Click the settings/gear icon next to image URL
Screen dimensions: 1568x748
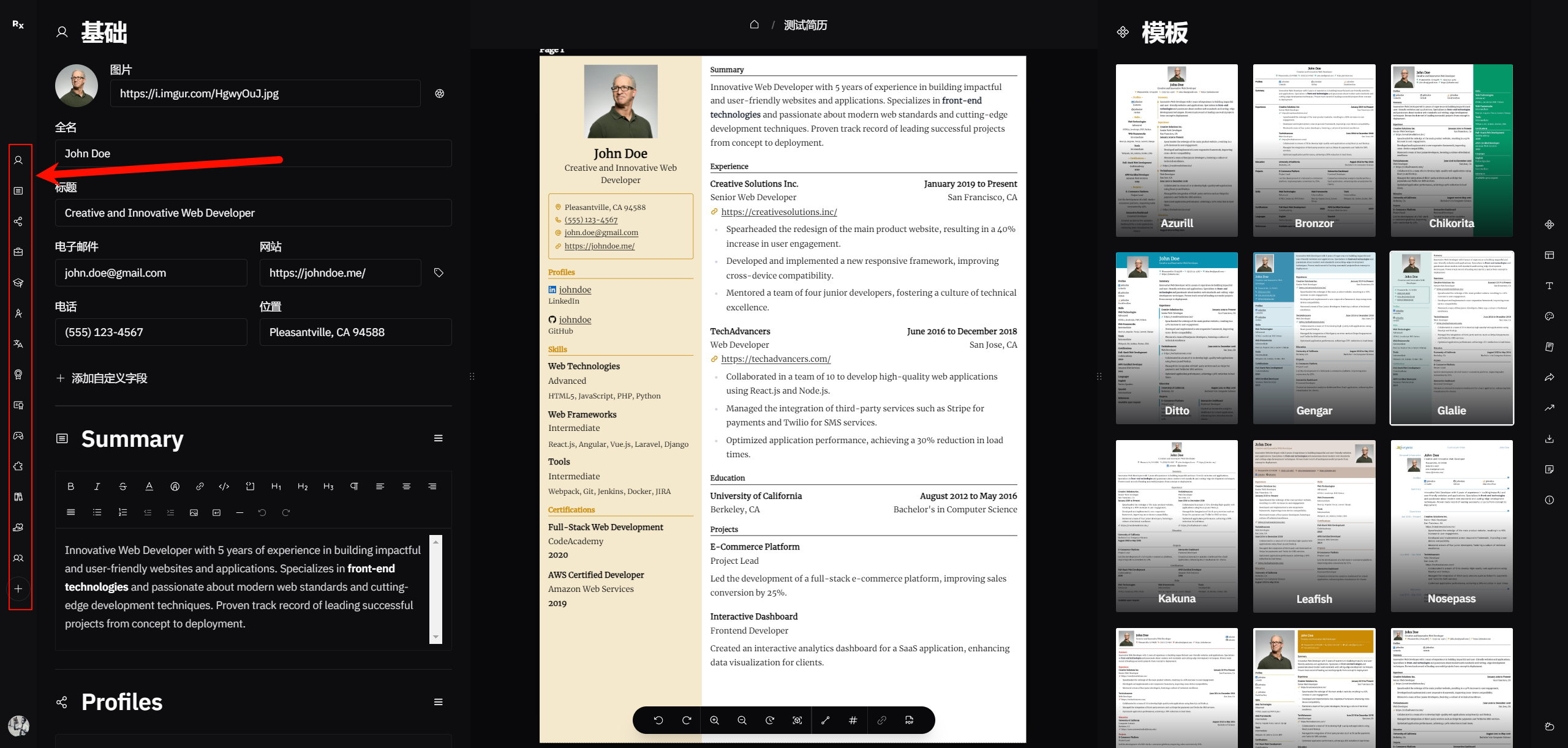click(x=439, y=93)
